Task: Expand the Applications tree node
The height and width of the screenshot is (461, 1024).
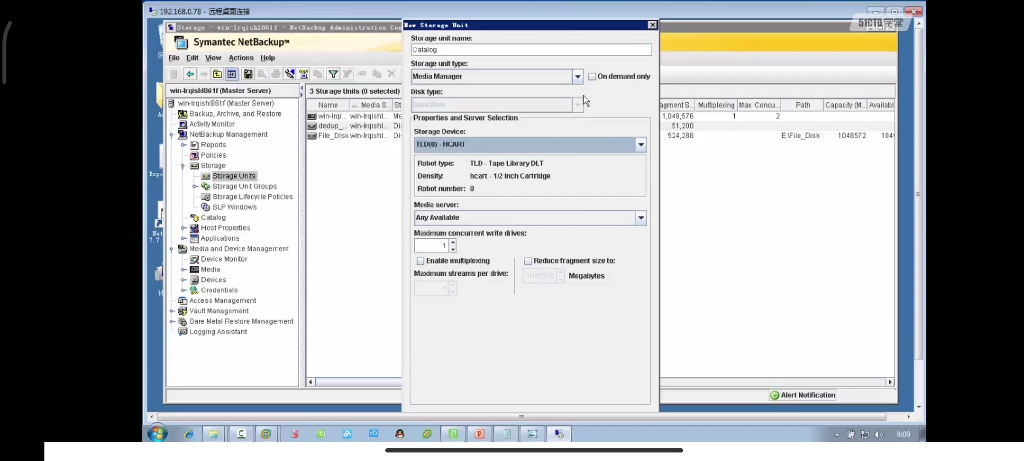Action: coord(184,239)
